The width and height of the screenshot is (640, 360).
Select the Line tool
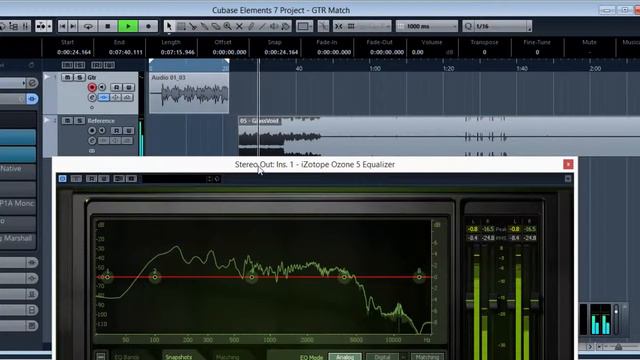262,27
